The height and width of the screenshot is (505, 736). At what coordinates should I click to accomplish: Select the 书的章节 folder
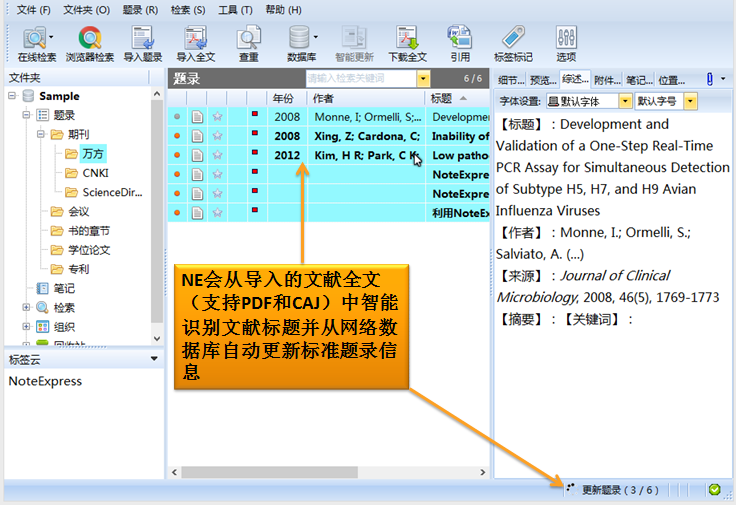(x=88, y=231)
